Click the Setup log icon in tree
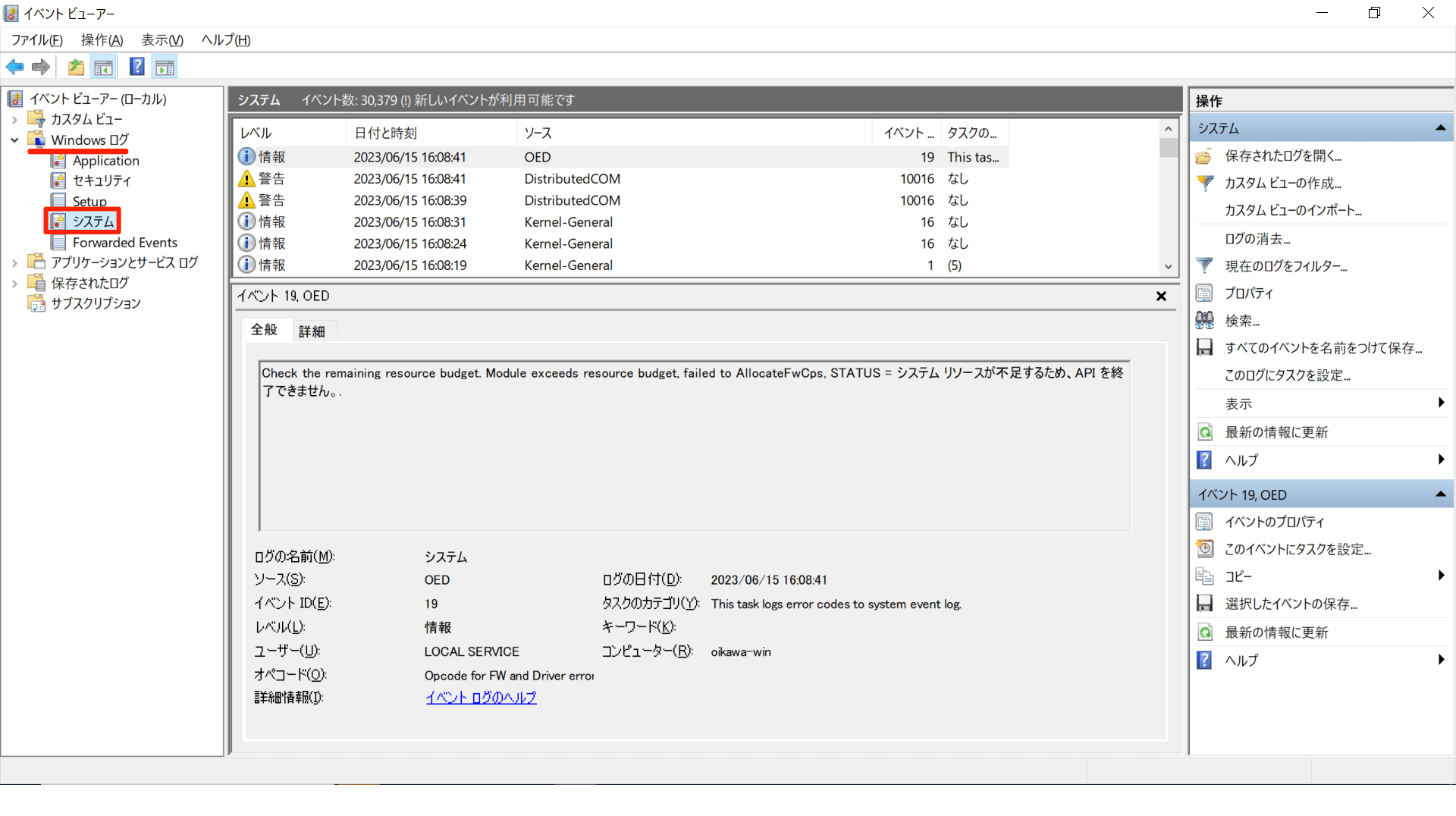Image resolution: width=1456 pixels, height=816 pixels. (x=58, y=201)
